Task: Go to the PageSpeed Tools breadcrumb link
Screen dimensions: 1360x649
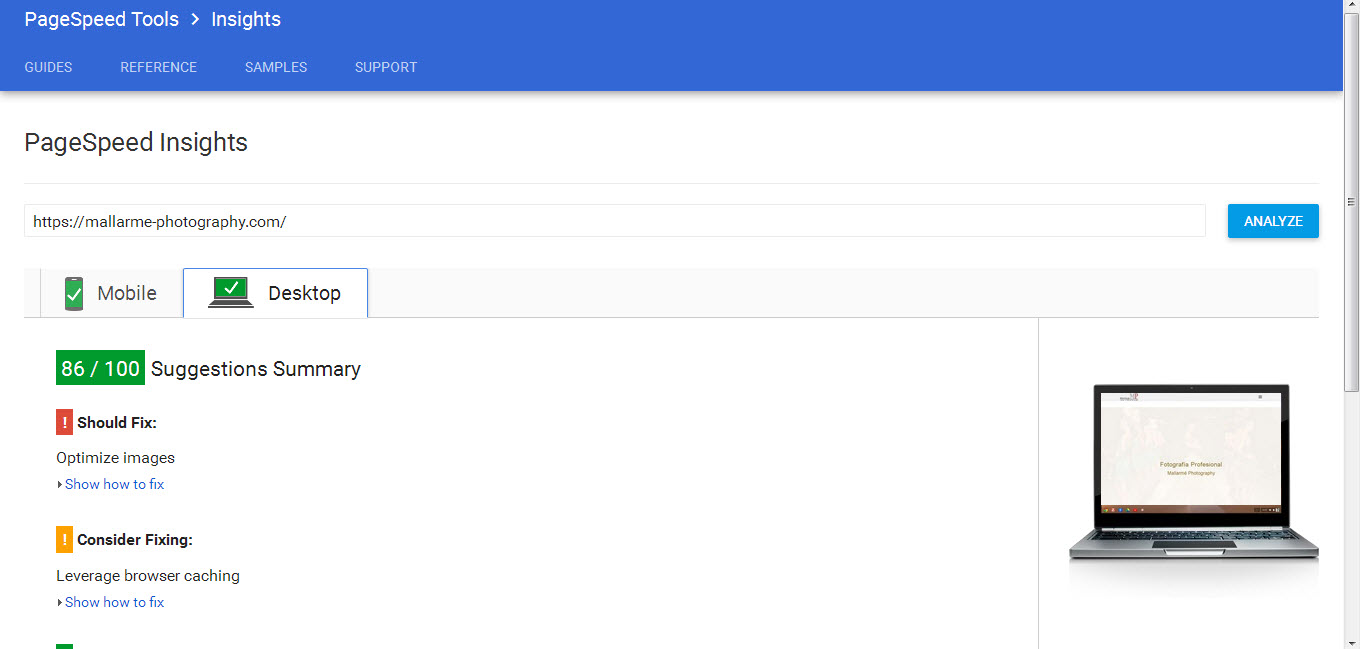Action: click(102, 19)
